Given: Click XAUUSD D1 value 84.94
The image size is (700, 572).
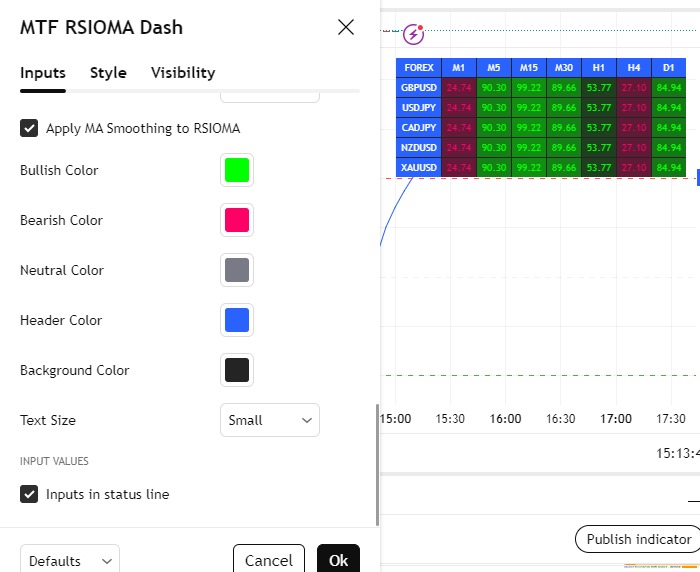Looking at the screenshot, I should (669, 168).
